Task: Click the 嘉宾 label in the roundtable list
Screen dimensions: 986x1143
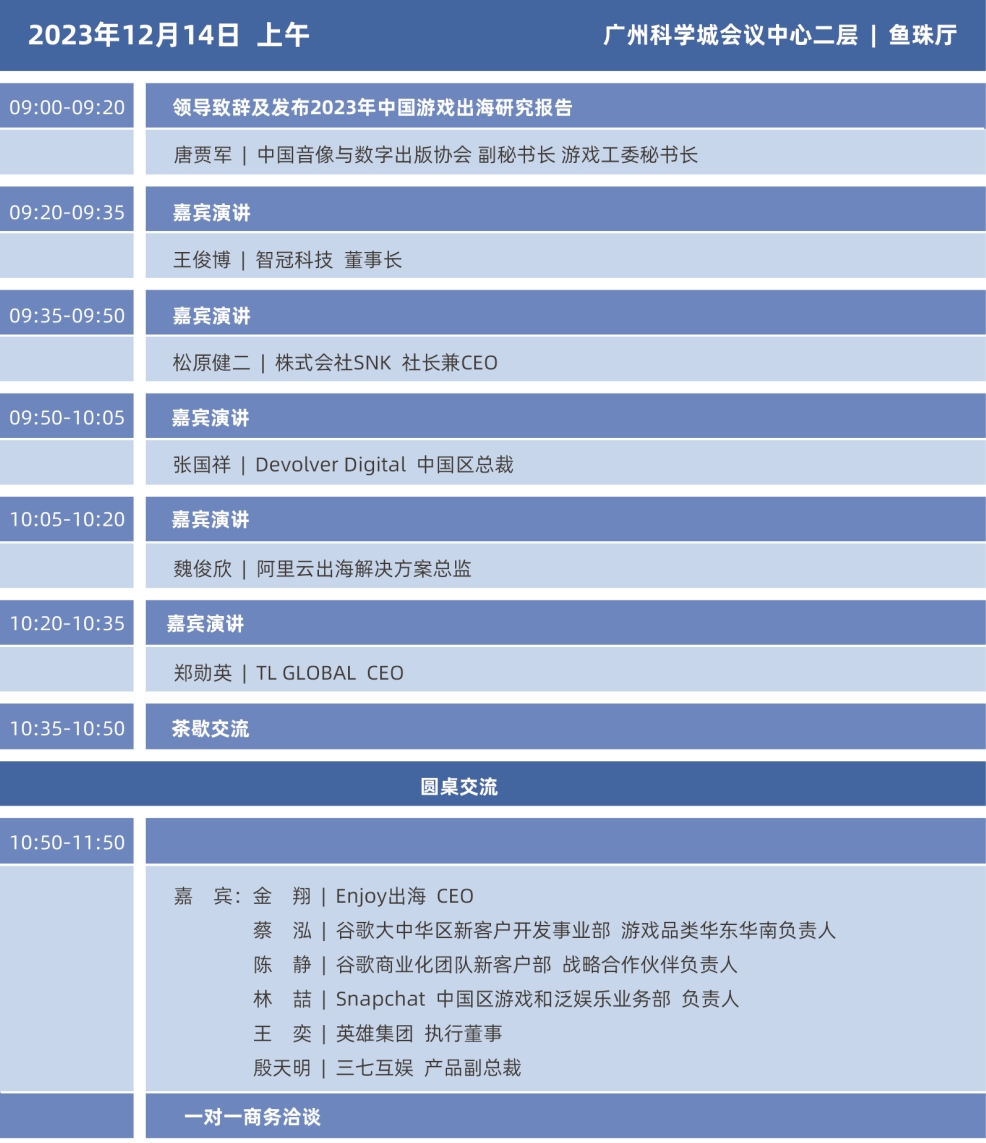Action: pyautogui.click(x=207, y=896)
